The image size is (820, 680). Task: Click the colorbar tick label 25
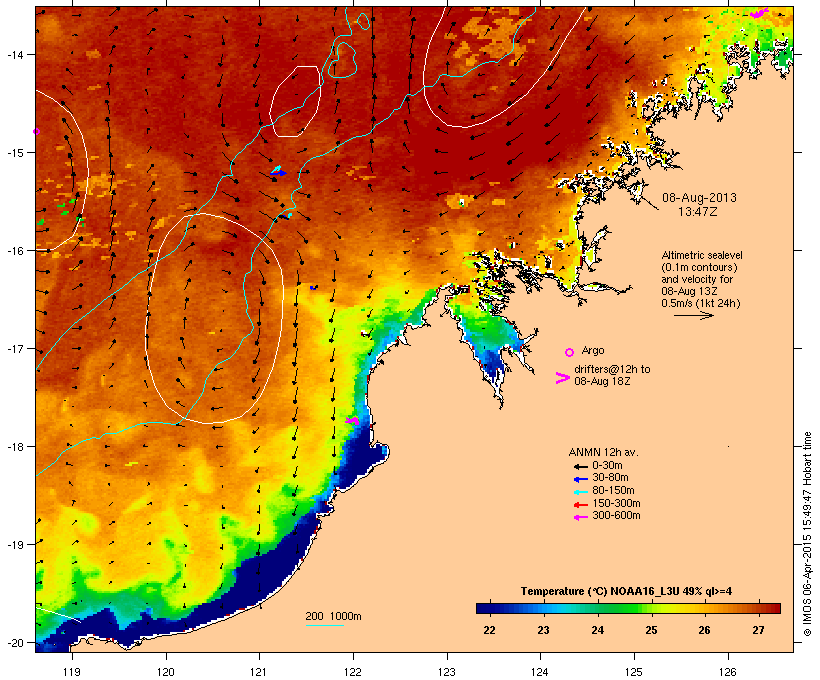[x=651, y=630]
